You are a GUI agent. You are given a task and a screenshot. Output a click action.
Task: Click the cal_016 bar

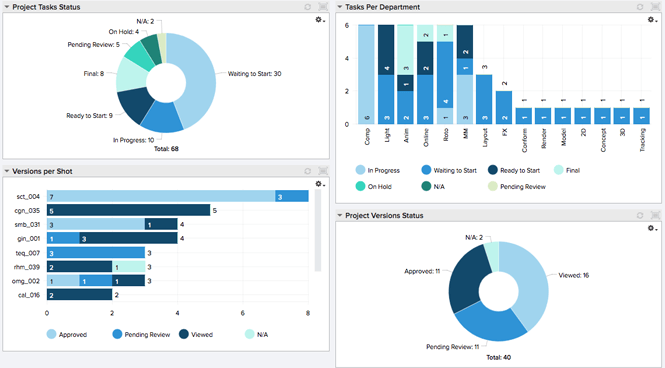(x=79, y=295)
